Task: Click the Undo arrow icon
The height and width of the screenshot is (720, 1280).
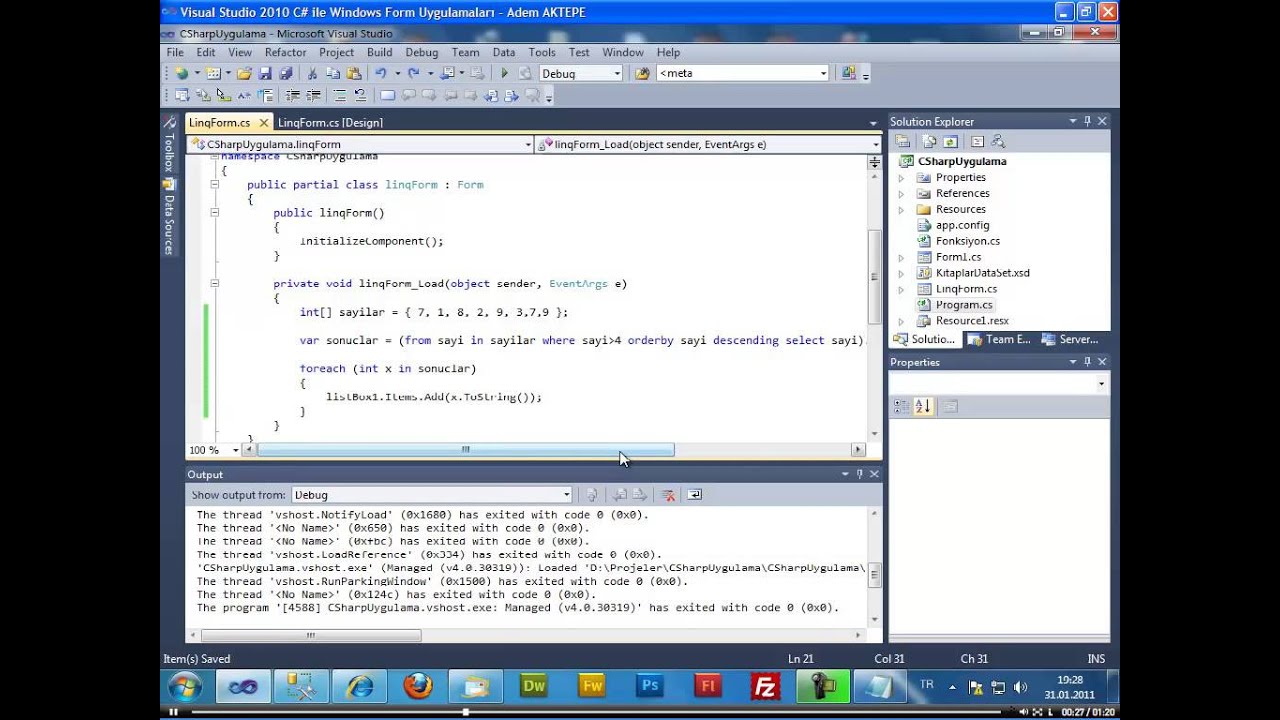Action: pyautogui.click(x=380, y=73)
